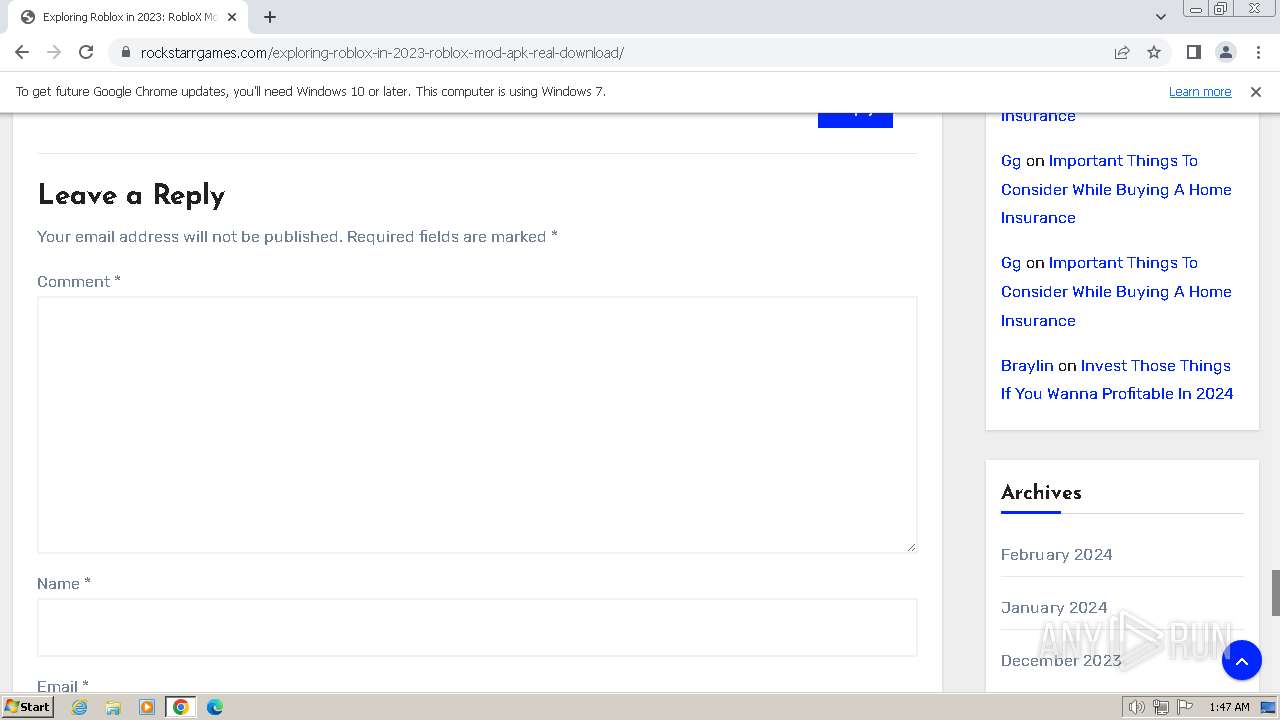
Task: Open December 2023 archive
Action: (1061, 660)
